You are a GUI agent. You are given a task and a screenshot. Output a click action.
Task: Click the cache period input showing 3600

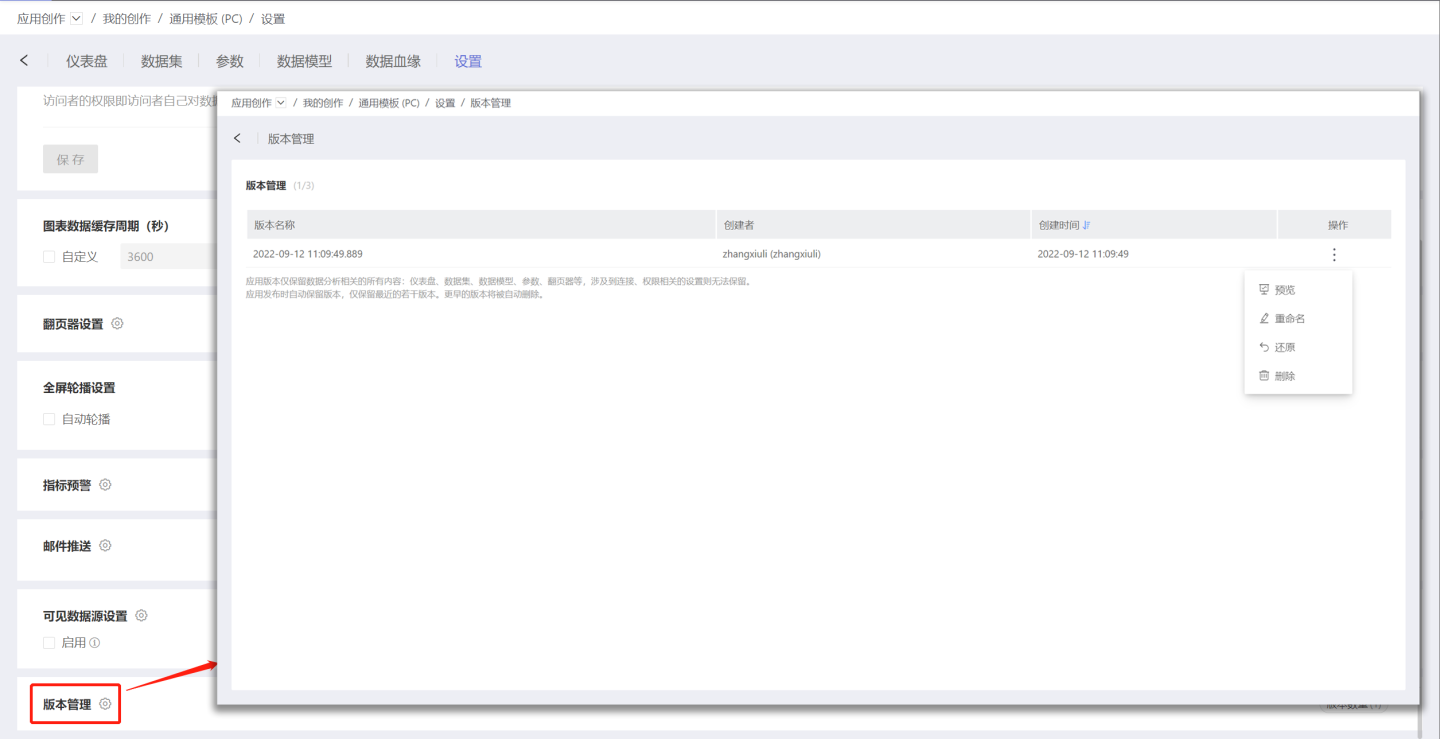click(166, 257)
